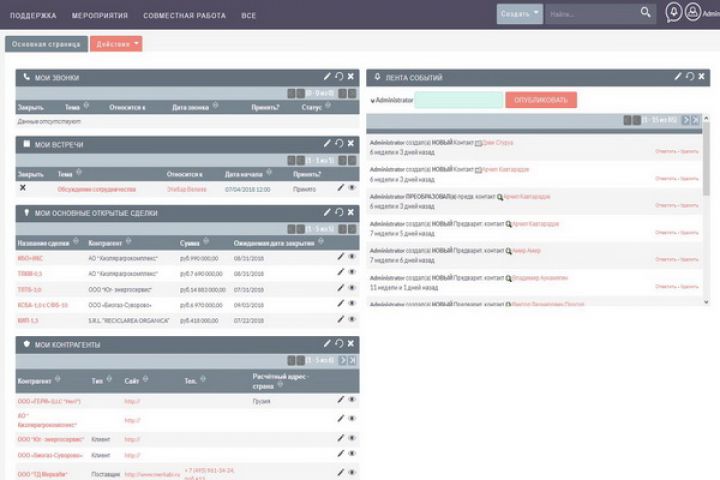View the deal worth руб.14 883 000,00
Image resolution: width=720 pixels, height=480 pixels.
point(352,288)
